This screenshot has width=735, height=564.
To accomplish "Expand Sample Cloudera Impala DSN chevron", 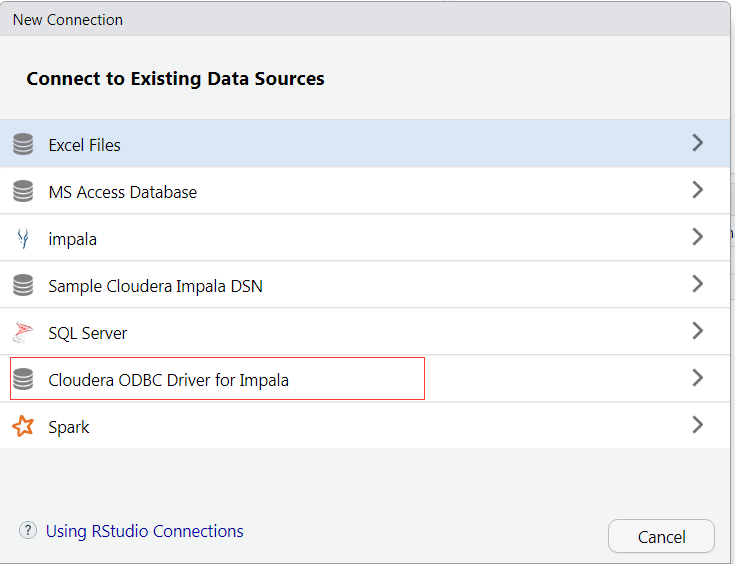I will pyautogui.click(x=698, y=284).
